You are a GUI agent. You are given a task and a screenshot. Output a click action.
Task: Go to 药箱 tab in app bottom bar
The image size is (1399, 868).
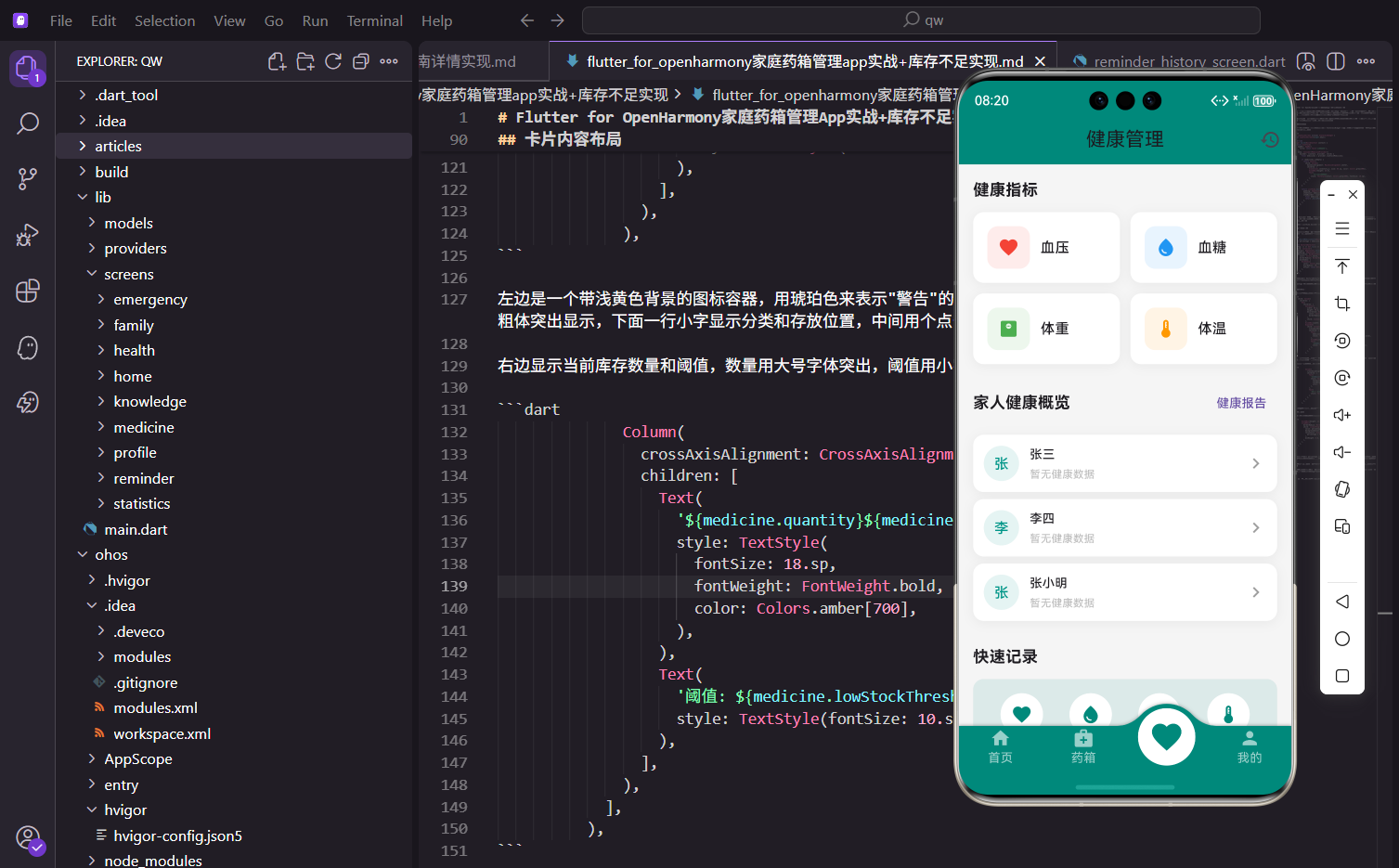pyautogui.click(x=1083, y=746)
